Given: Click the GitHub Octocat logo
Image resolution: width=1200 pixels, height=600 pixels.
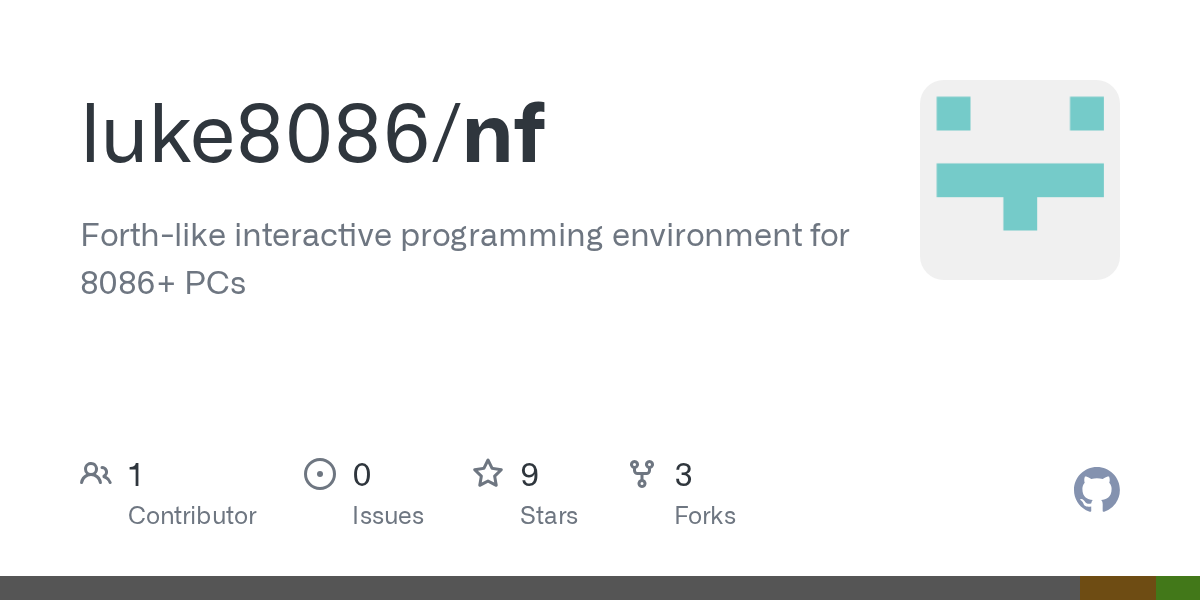Looking at the screenshot, I should point(1097,490).
